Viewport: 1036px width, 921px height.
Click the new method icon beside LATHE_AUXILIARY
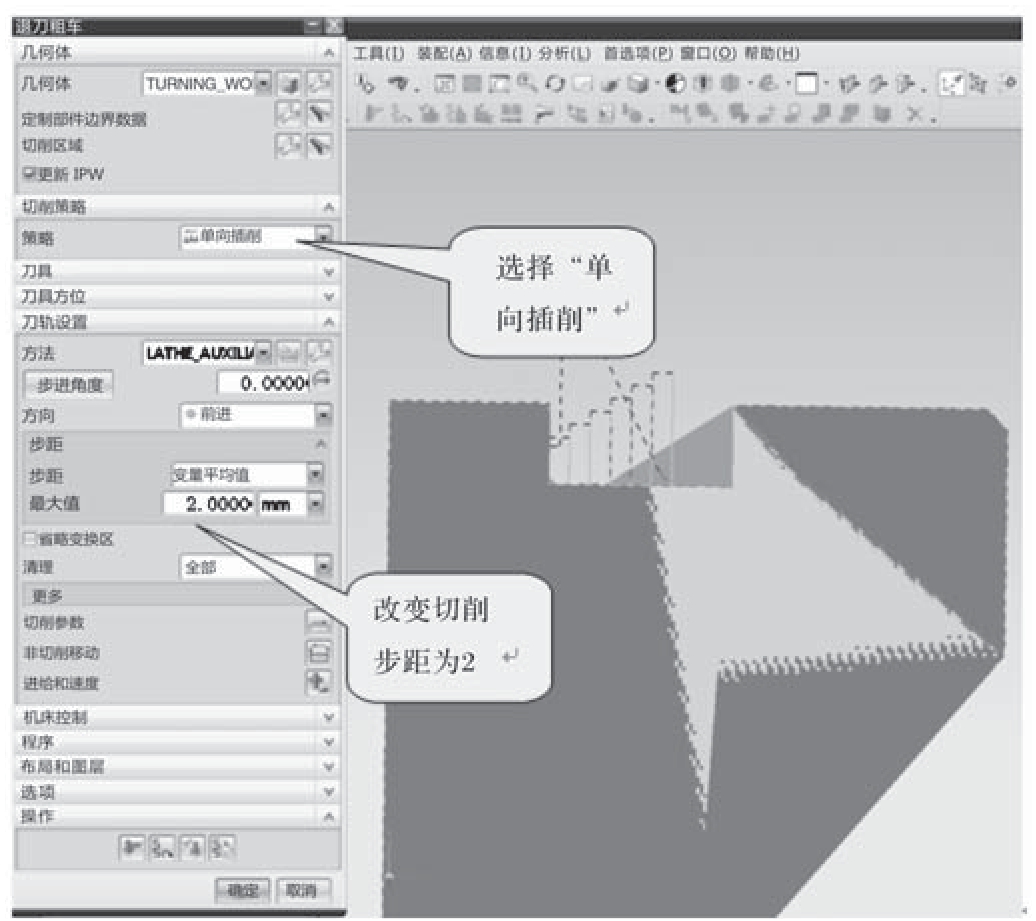pyautogui.click(x=288, y=353)
